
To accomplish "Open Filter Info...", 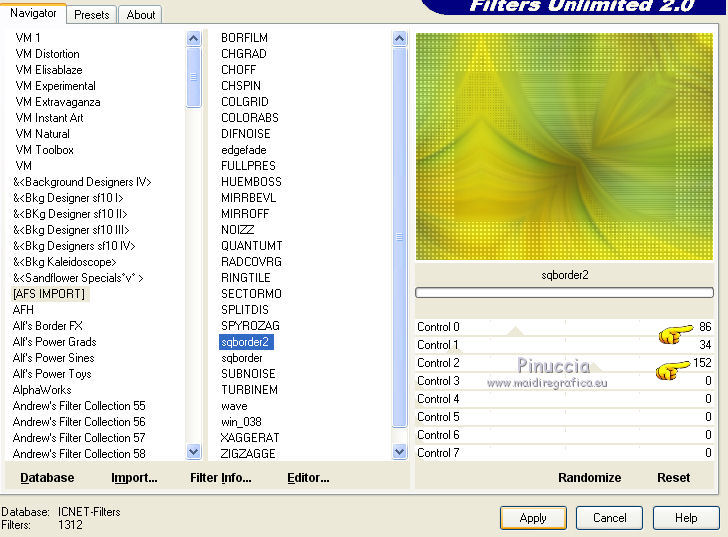I will click(x=221, y=478).
